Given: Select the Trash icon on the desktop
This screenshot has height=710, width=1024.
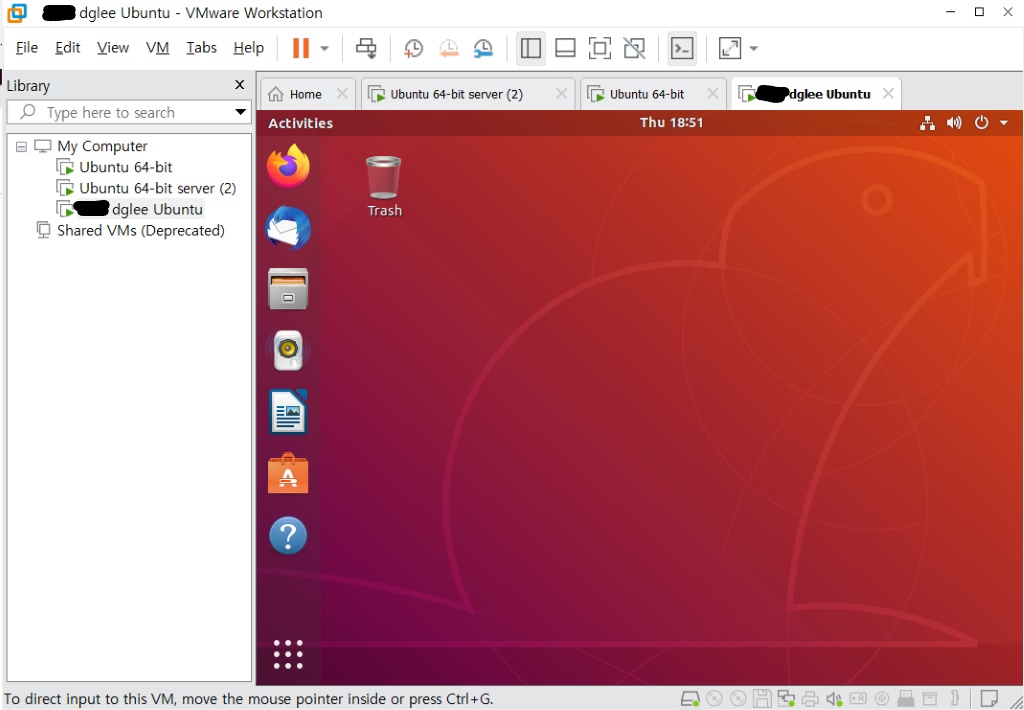Looking at the screenshot, I should (384, 187).
